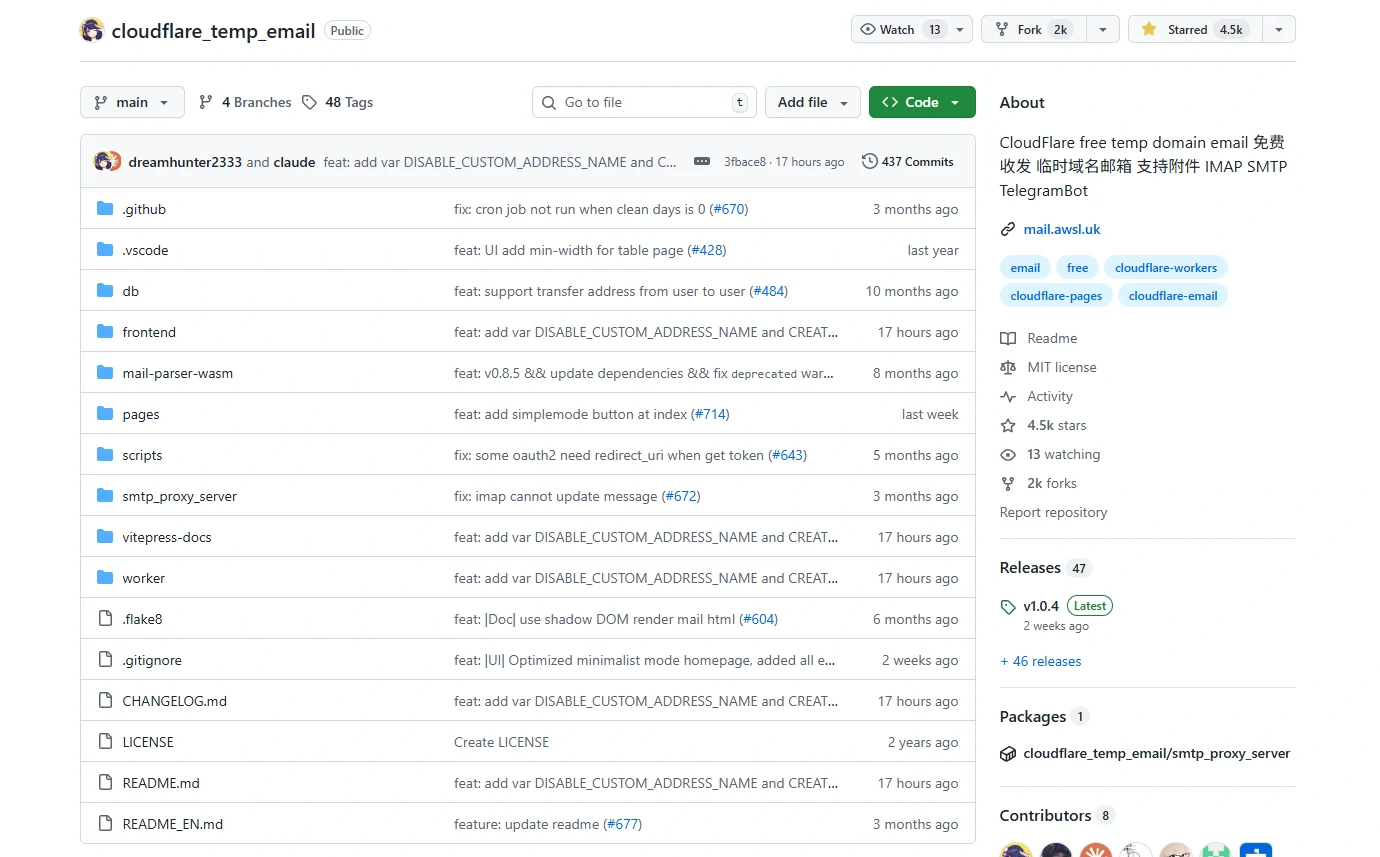The height and width of the screenshot is (857, 1380).
Task: Open pull request #714 link
Action: click(x=711, y=414)
